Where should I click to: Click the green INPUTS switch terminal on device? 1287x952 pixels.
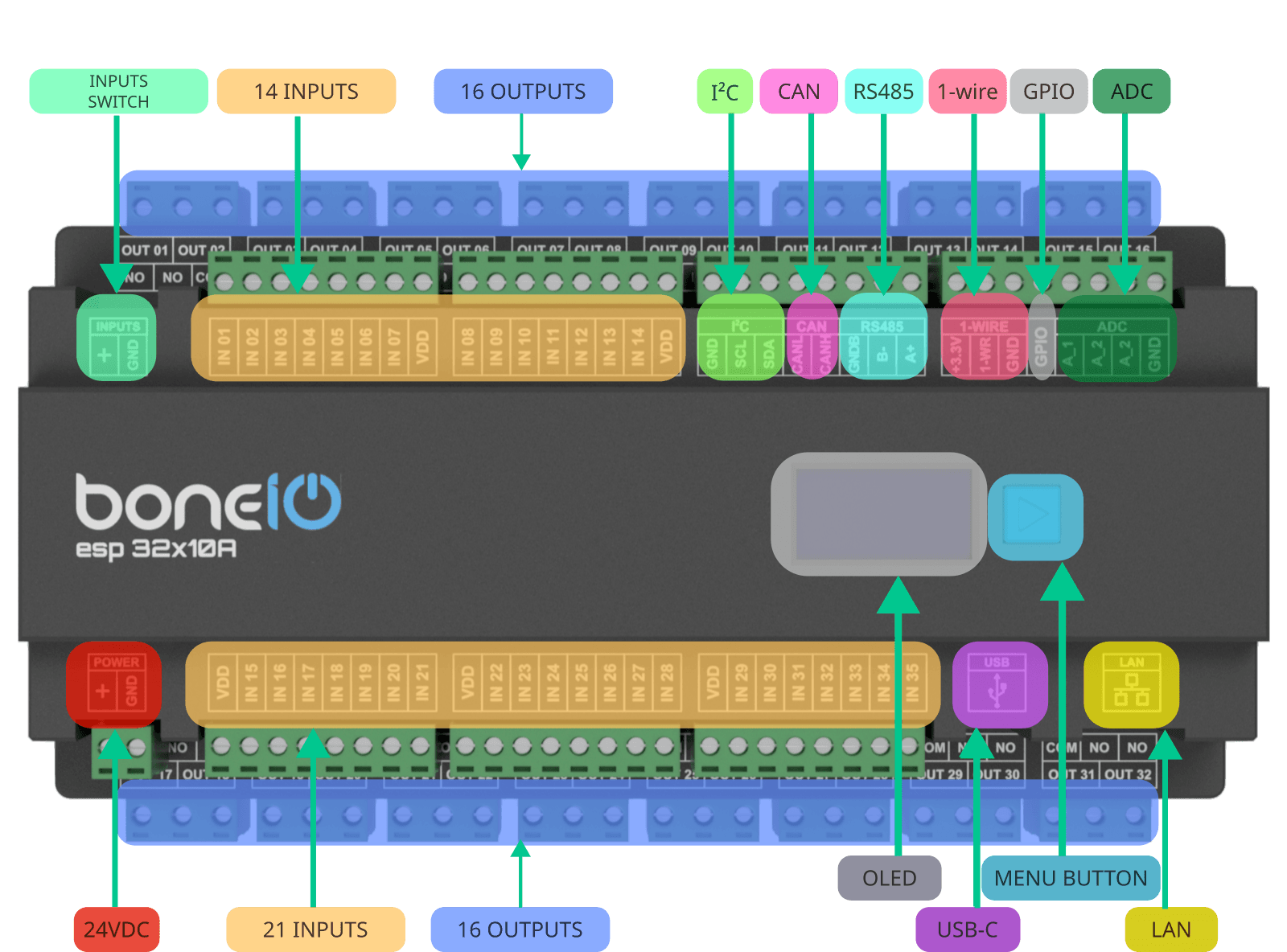click(x=117, y=337)
